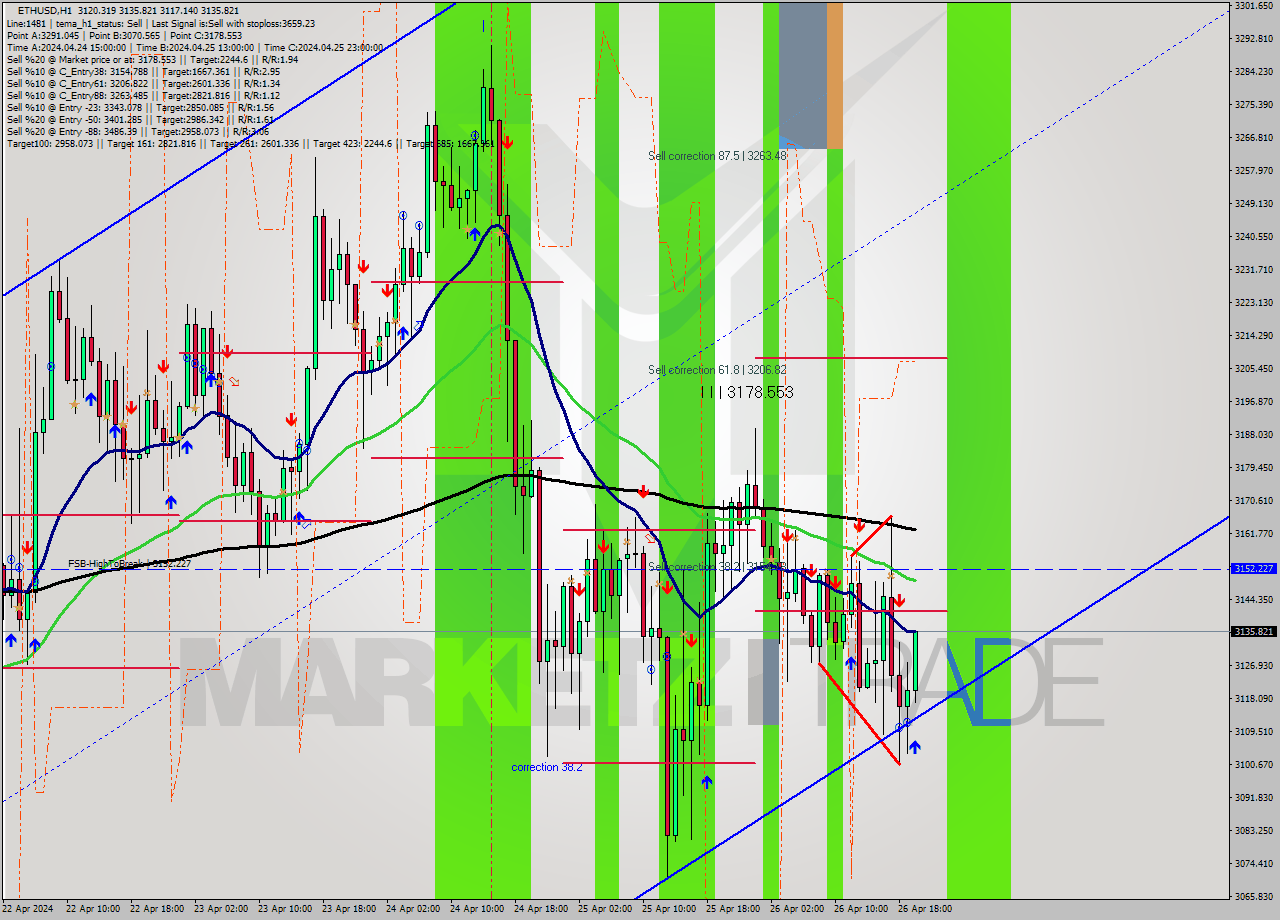
Task: Click the 'Sell correction 61.8 | 3206.82' label
Action: tap(717, 368)
